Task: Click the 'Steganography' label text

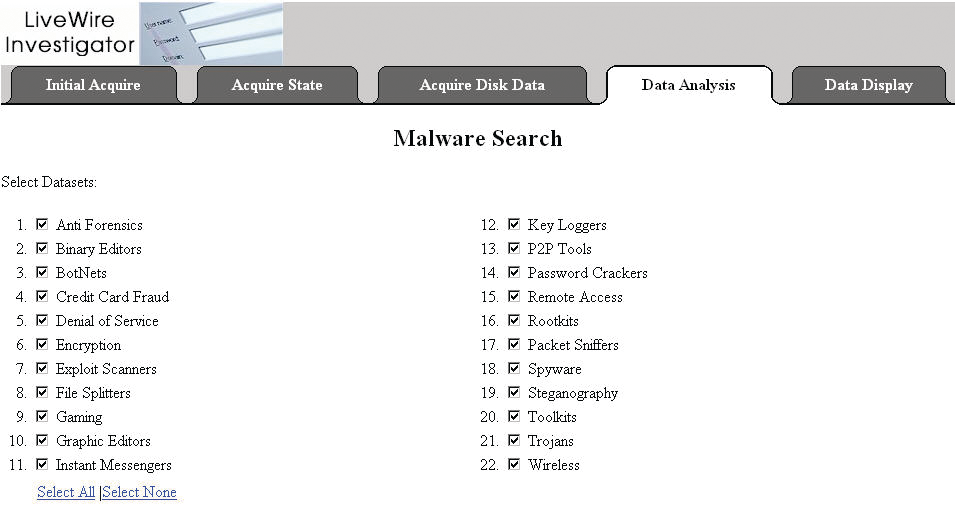Action: pos(573,394)
